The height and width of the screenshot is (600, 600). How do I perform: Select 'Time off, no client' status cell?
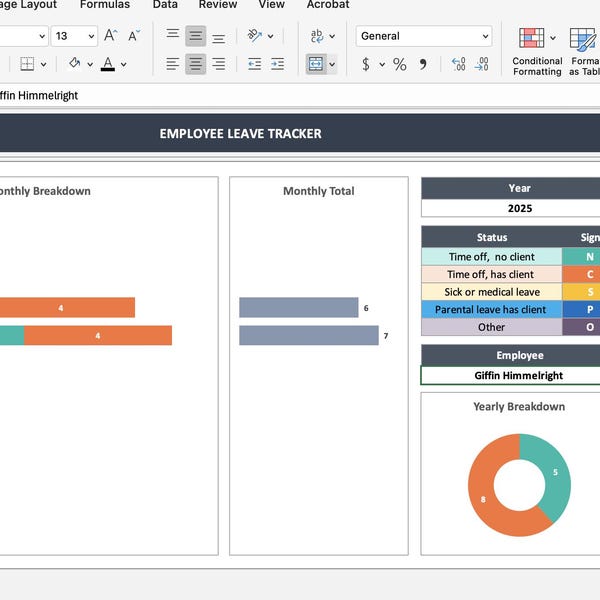(492, 256)
